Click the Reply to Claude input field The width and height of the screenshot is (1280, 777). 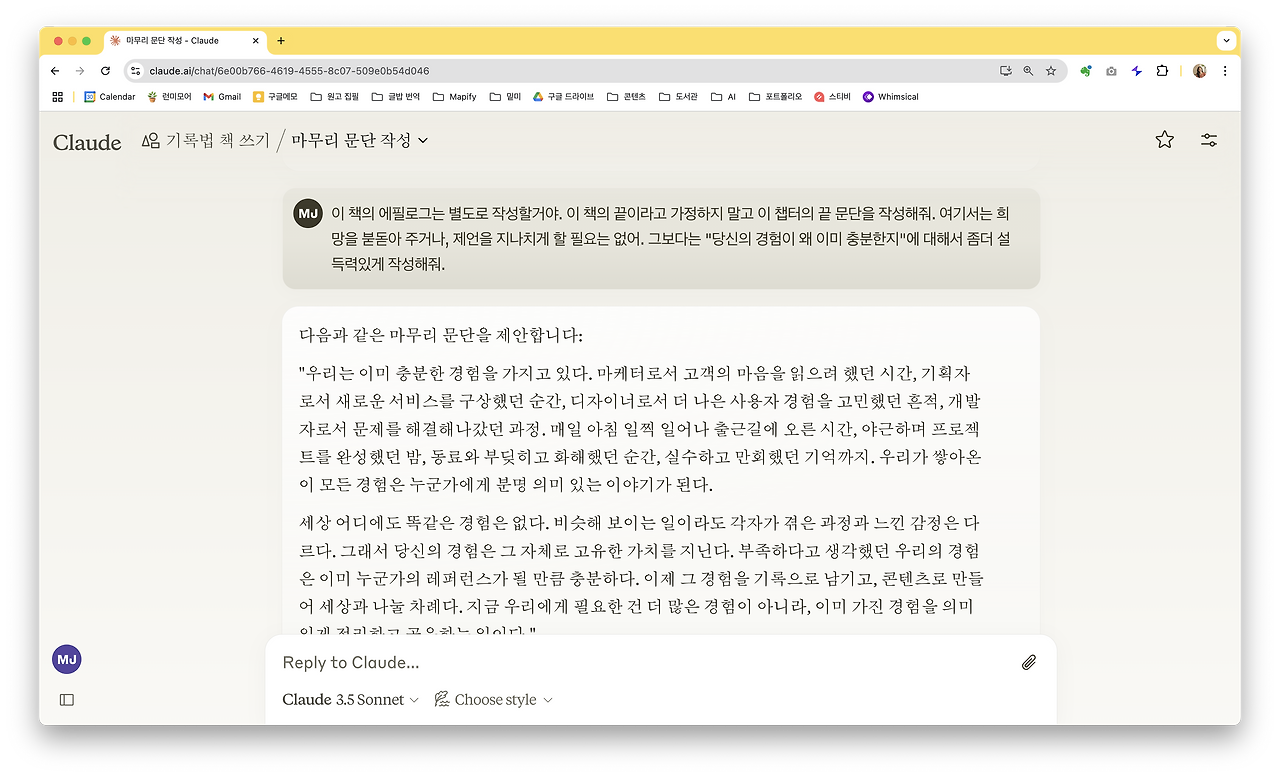tap(600, 662)
